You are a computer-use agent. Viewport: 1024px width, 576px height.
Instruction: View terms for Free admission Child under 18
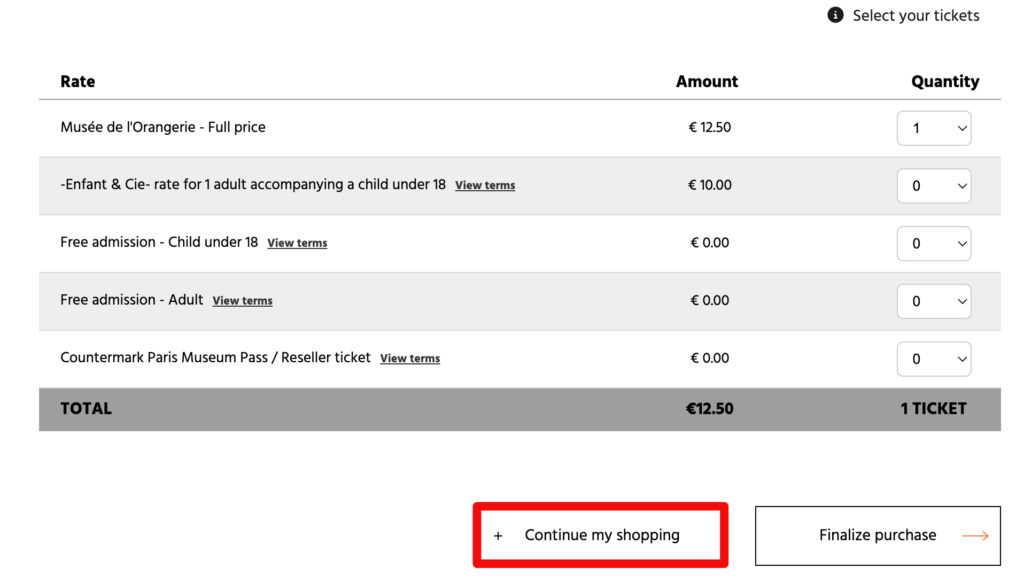(x=297, y=243)
